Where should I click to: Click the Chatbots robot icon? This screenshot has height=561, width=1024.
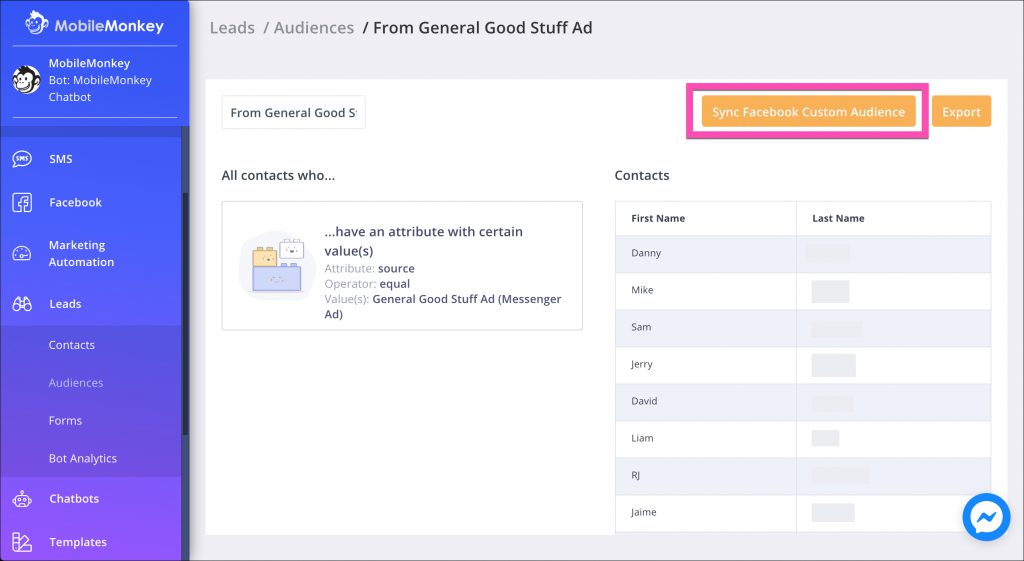(x=22, y=499)
